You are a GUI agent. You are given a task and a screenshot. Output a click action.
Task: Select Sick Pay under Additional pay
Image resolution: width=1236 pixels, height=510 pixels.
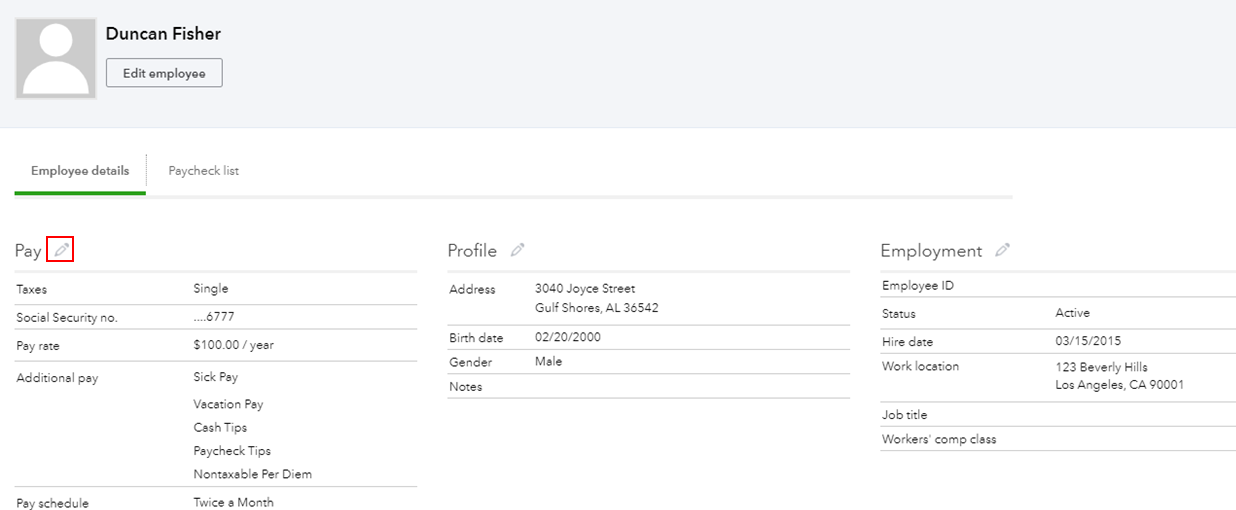(x=215, y=377)
